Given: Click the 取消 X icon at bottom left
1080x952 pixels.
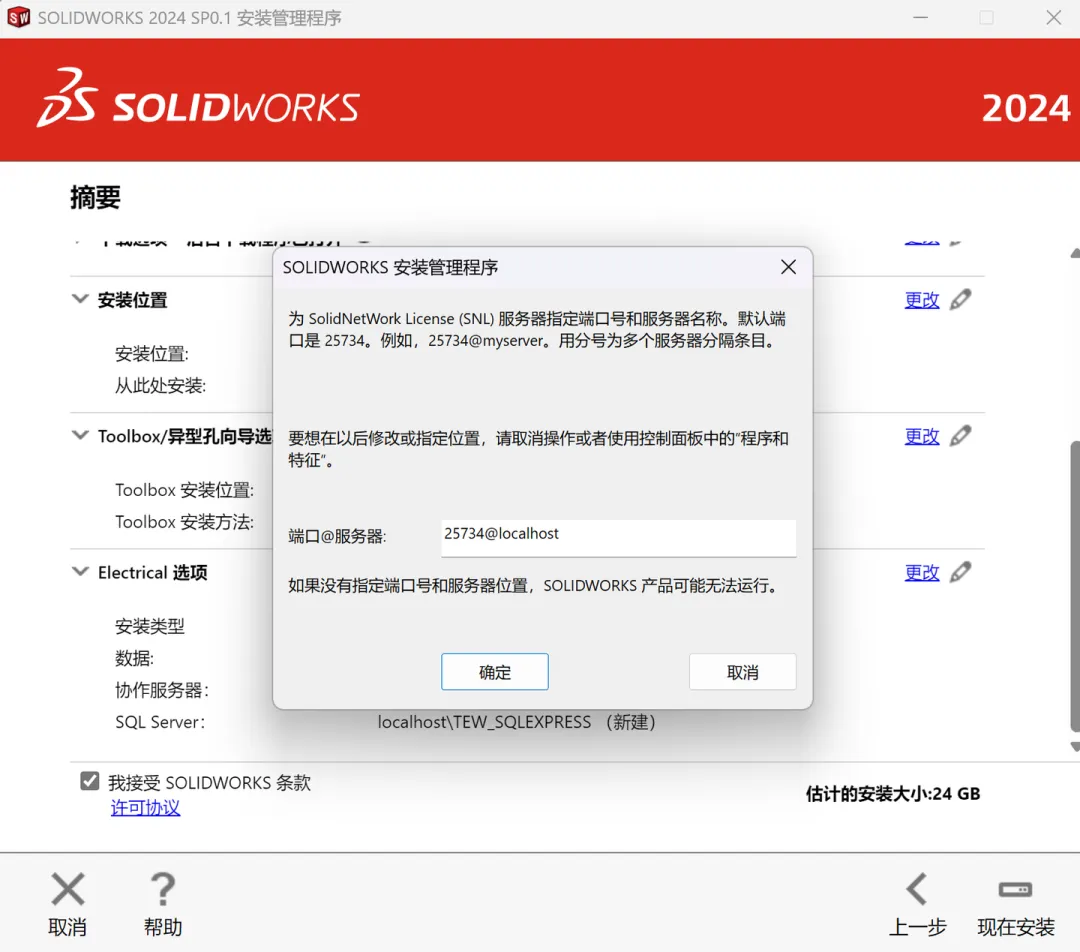Looking at the screenshot, I should (x=68, y=889).
